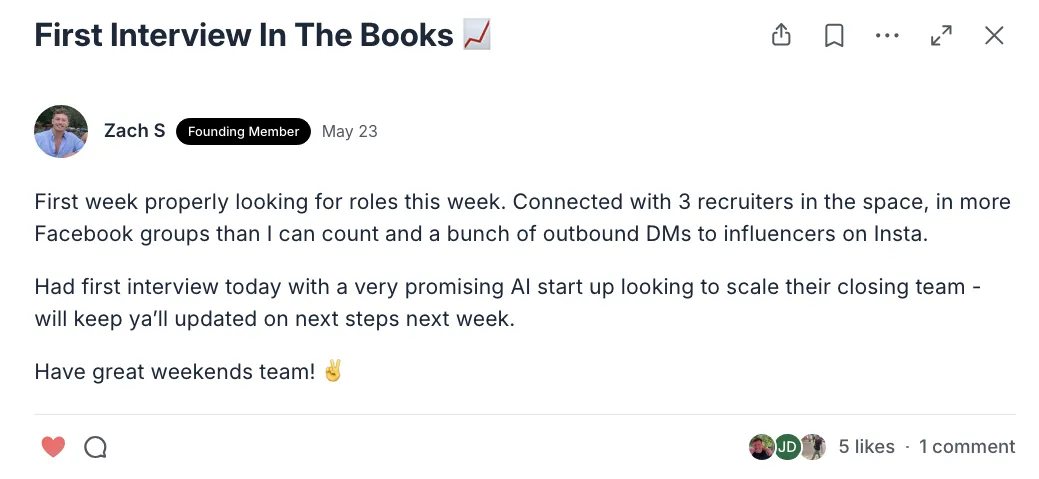Expand the post to full screen

[x=941, y=36]
